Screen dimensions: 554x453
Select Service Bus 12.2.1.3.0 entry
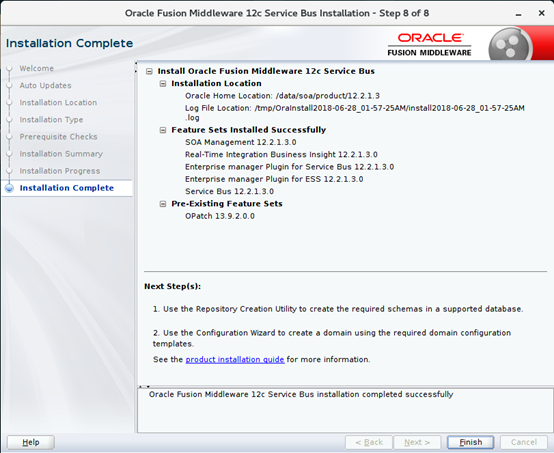point(229,192)
